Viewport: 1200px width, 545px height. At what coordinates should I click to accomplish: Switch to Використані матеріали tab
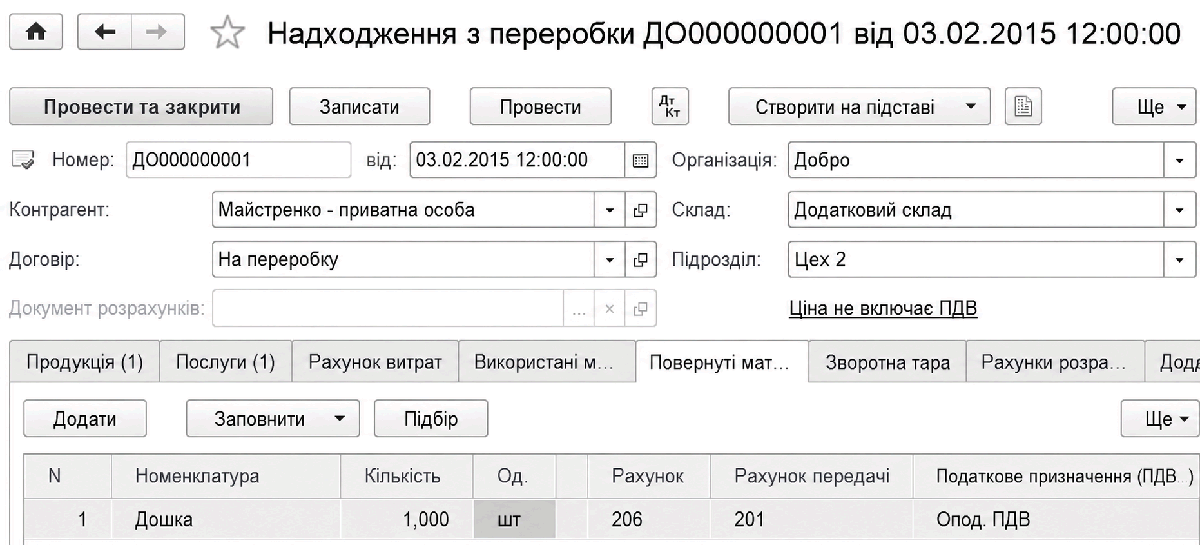point(547,363)
